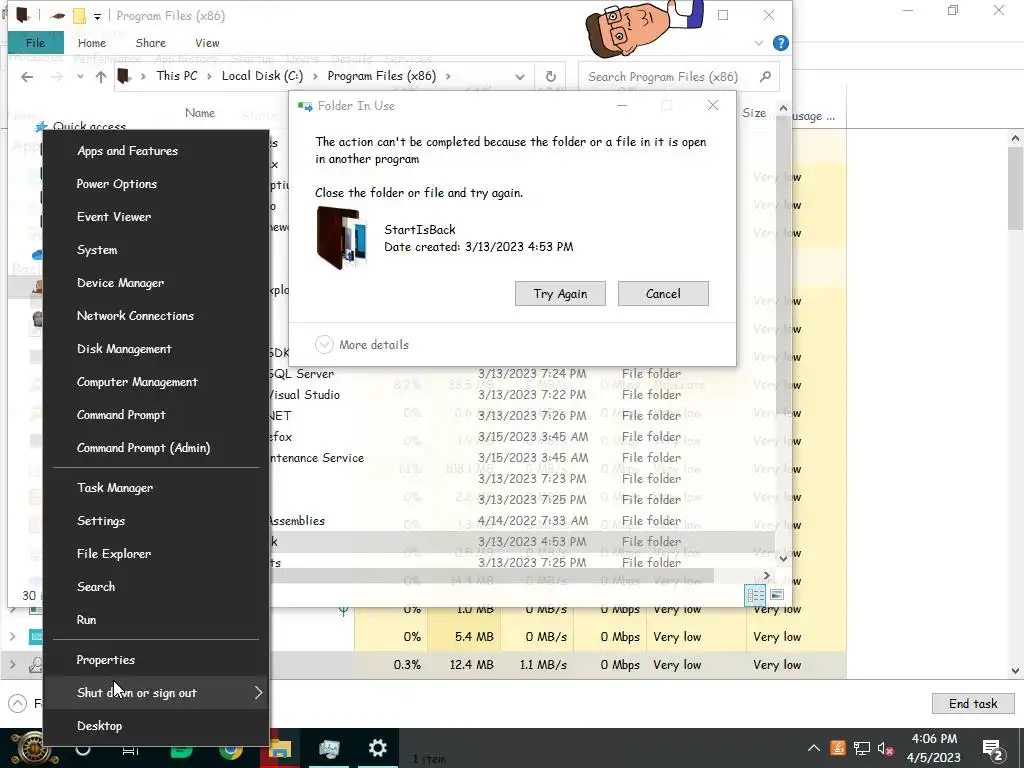Switch to the View ribbon tab

coord(207,43)
